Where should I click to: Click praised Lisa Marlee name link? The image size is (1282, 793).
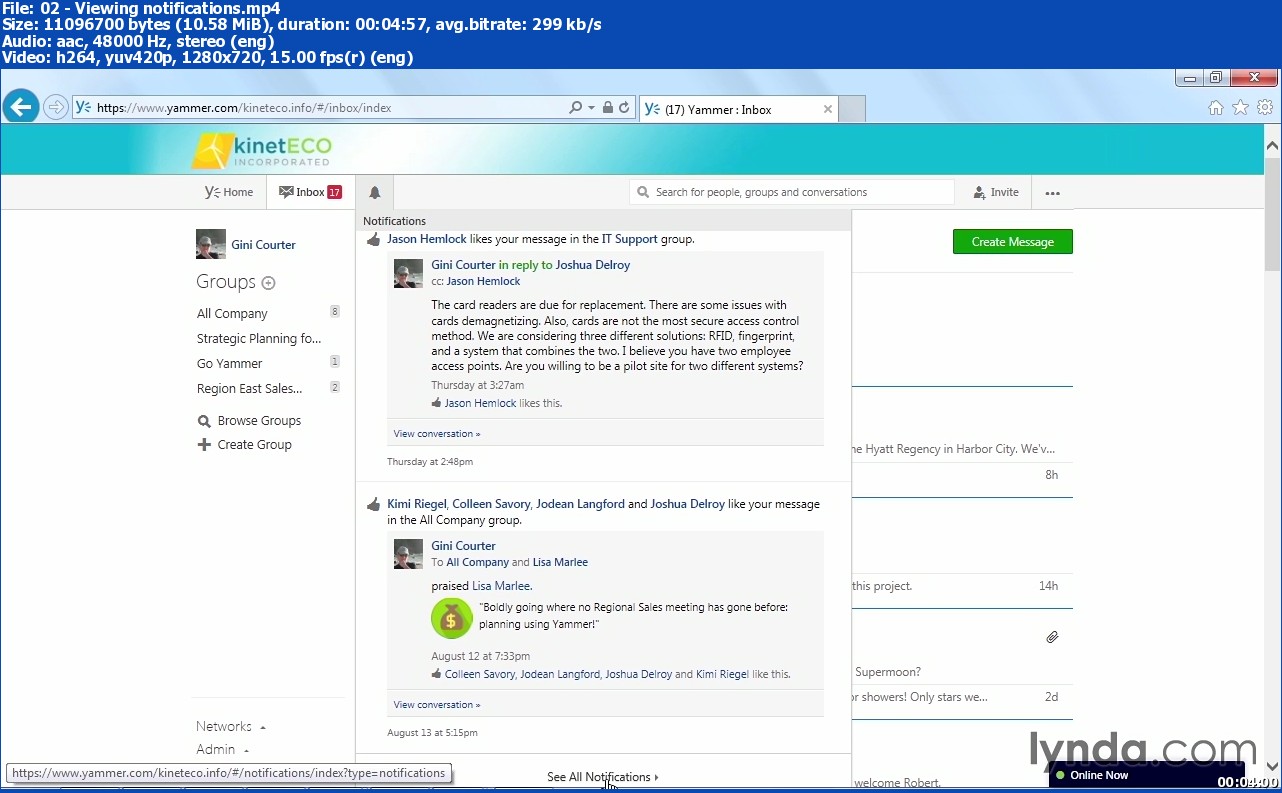coord(501,586)
